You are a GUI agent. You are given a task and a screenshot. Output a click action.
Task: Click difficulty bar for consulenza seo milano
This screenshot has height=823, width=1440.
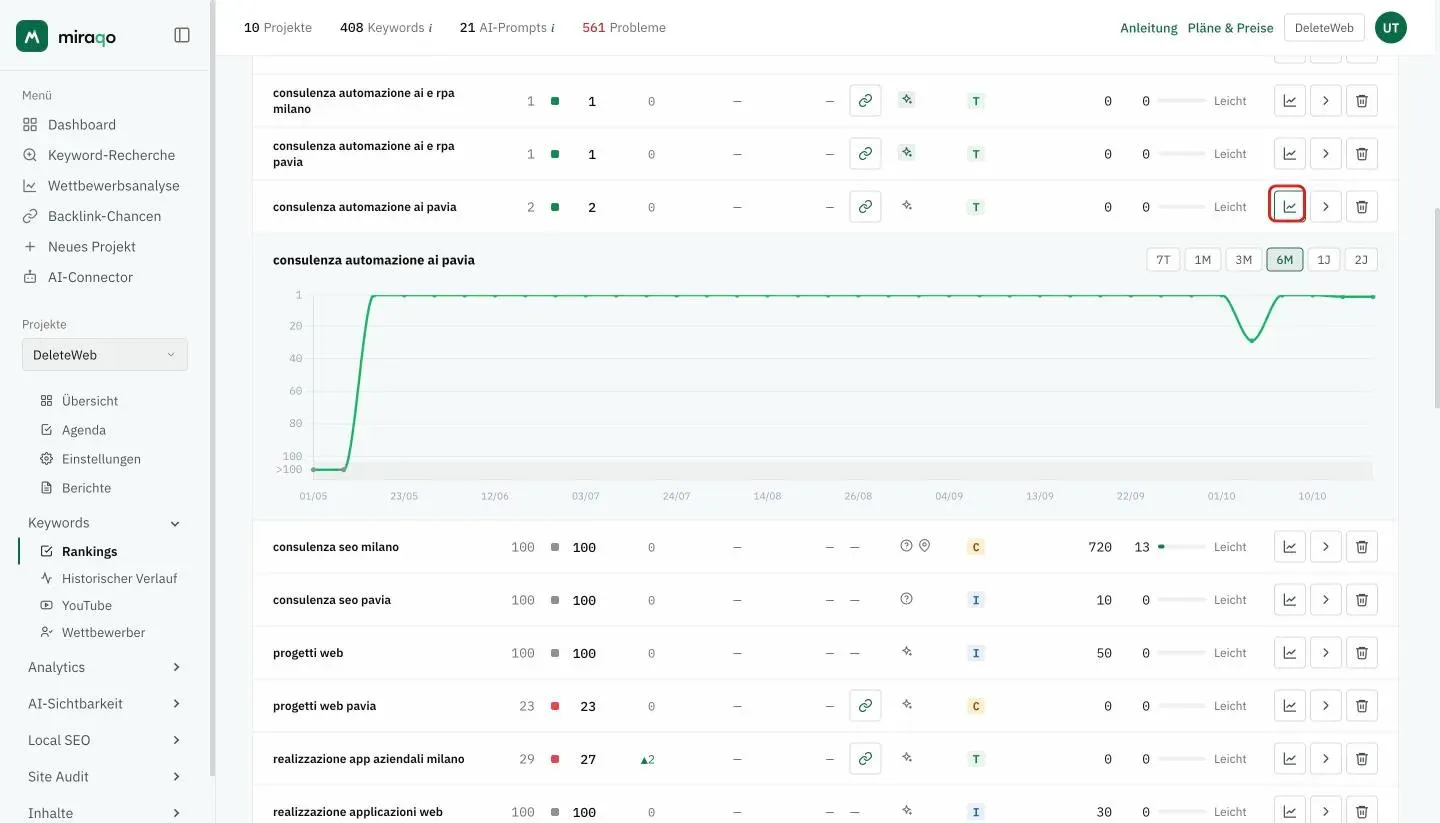pyautogui.click(x=1181, y=547)
